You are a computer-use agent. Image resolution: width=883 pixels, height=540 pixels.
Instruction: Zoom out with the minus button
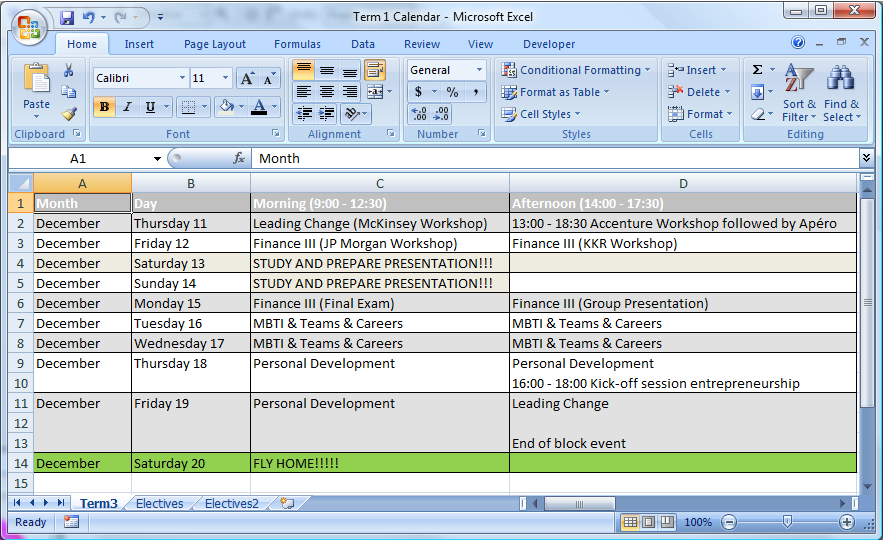pos(729,523)
